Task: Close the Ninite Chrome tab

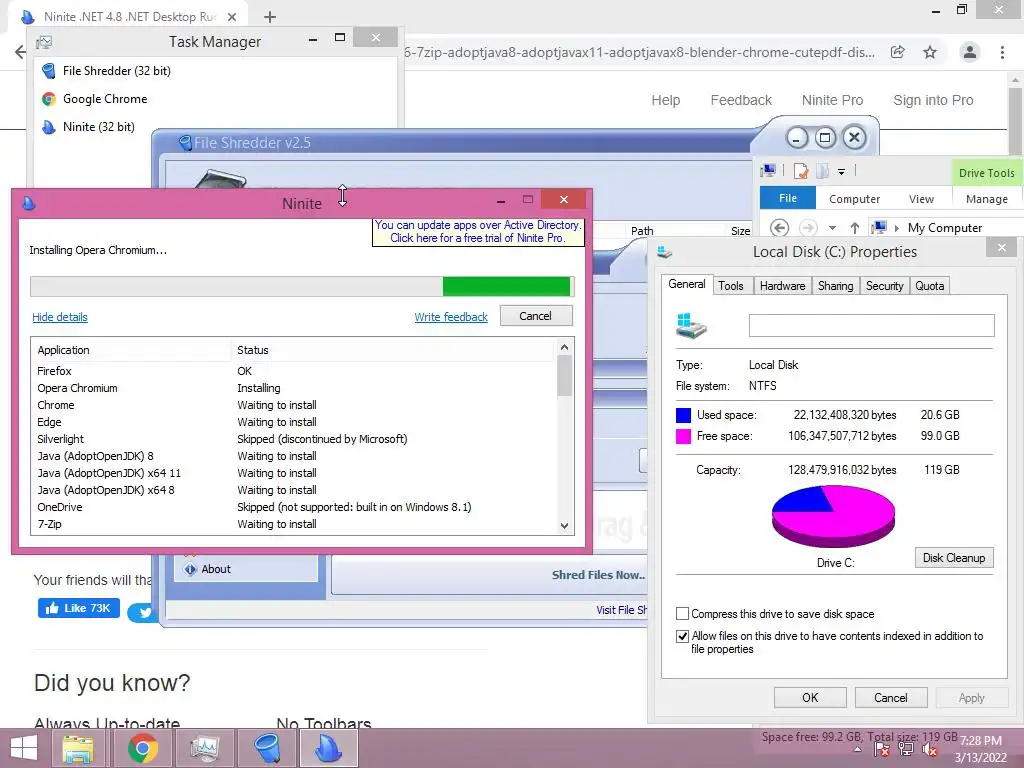Action: pyautogui.click(x=232, y=17)
